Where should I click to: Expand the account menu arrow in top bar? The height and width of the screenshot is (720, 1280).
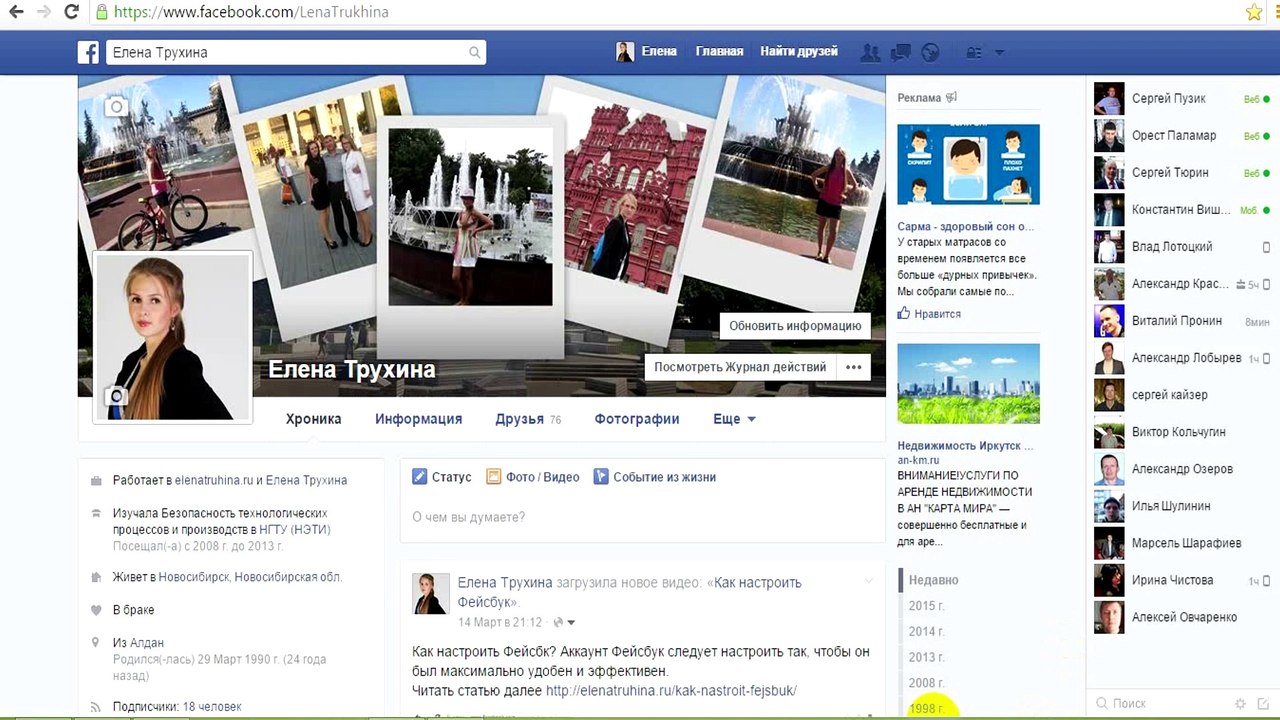999,52
